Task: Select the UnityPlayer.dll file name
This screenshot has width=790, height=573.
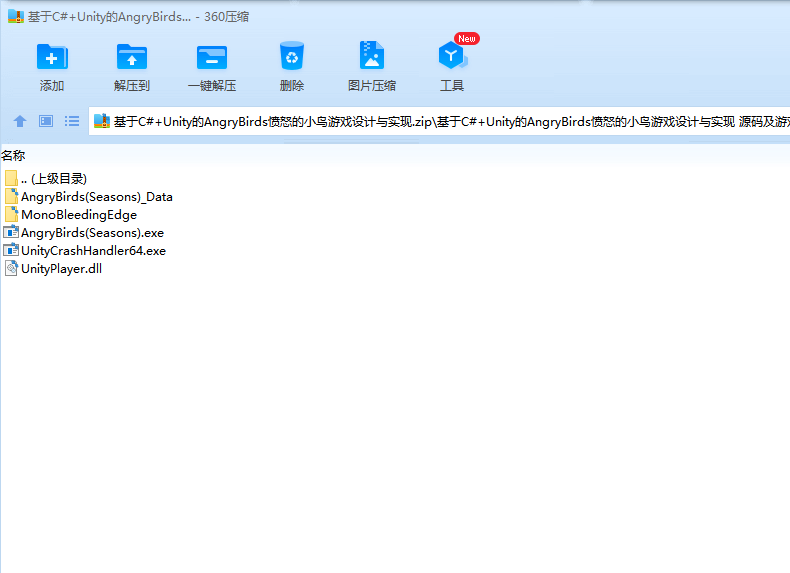Action: coord(61,269)
